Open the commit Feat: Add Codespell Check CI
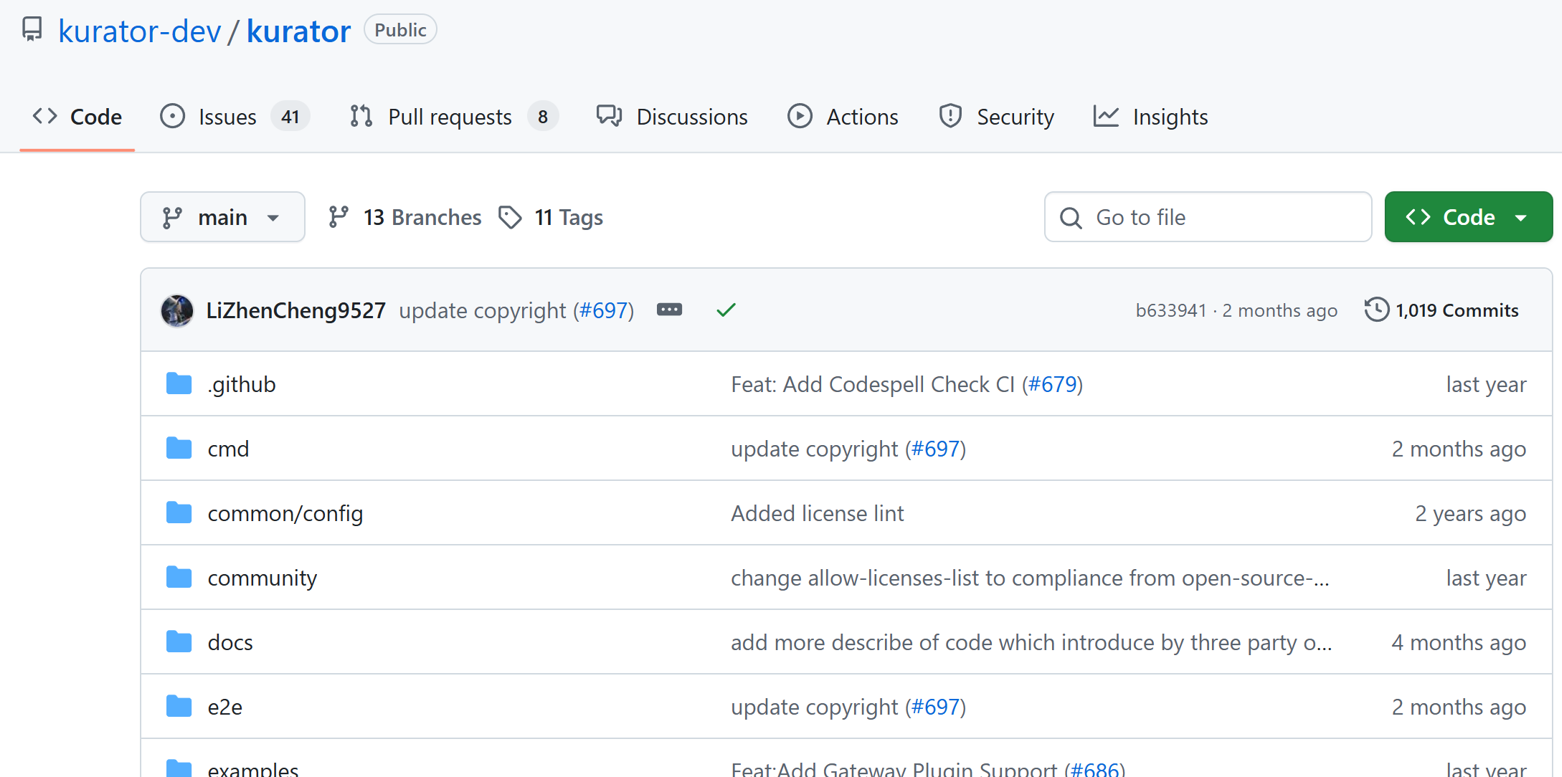 (x=873, y=384)
